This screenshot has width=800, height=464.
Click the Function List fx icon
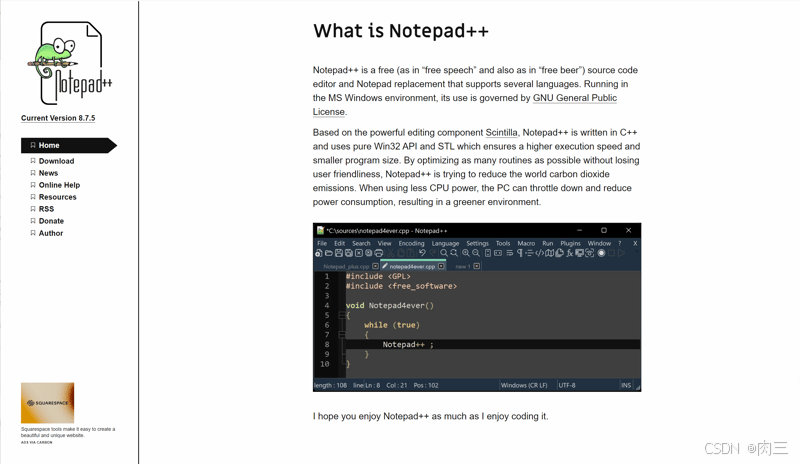pos(569,253)
